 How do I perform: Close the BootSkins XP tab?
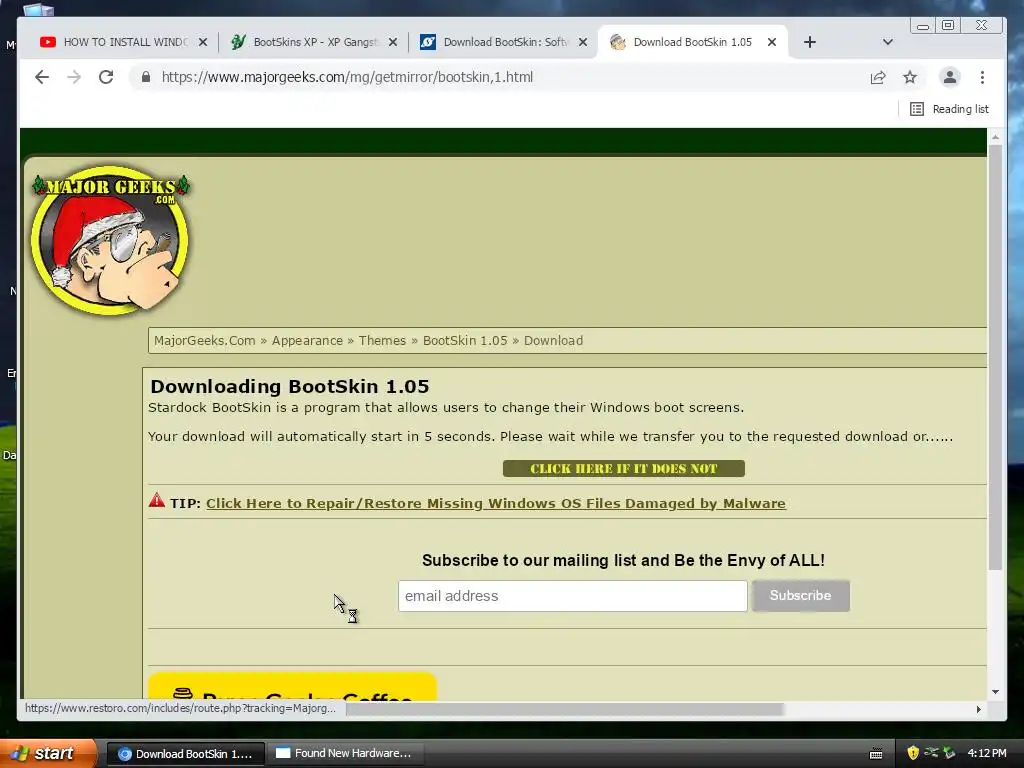(392, 42)
